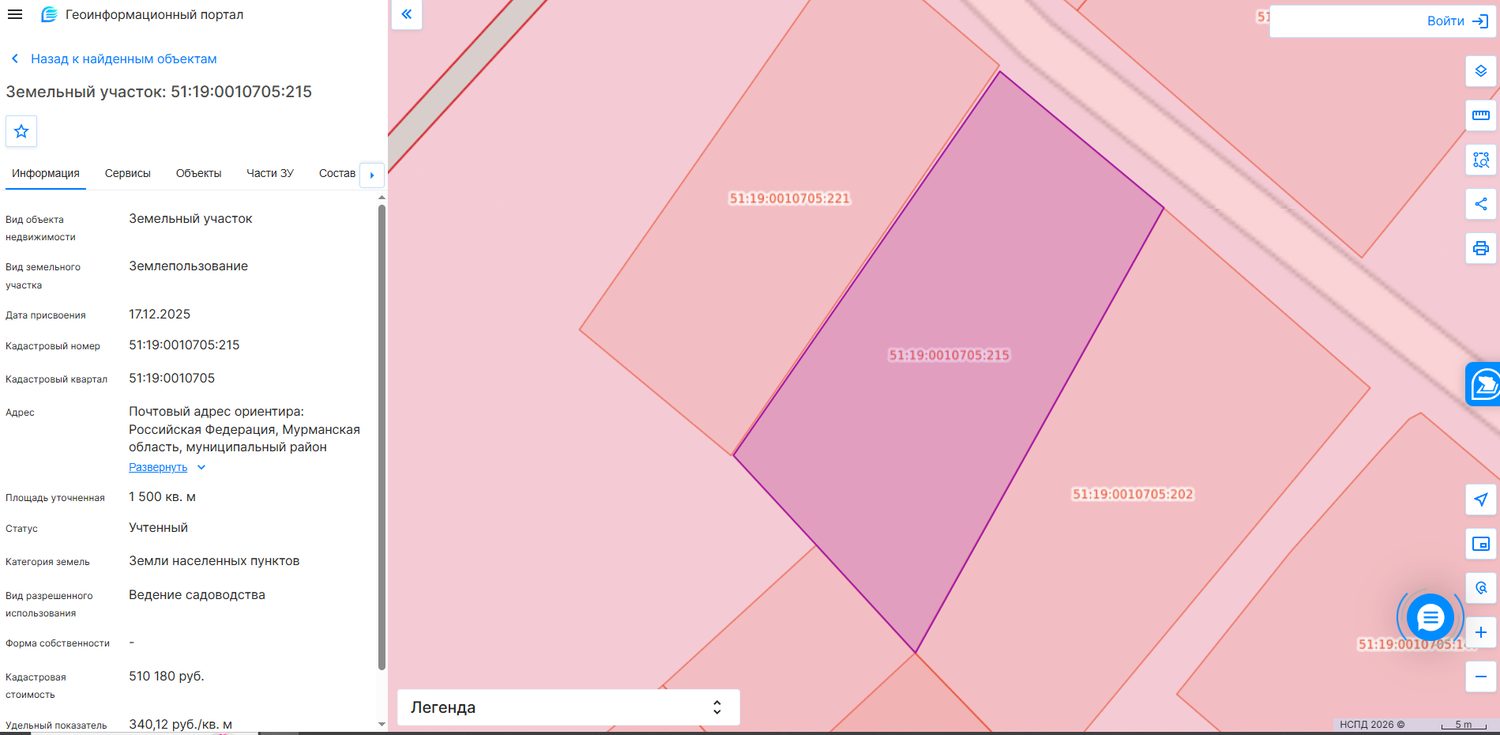Click the cadastral quarter value 51:19:0010705
The image size is (1500, 735).
click(172, 378)
